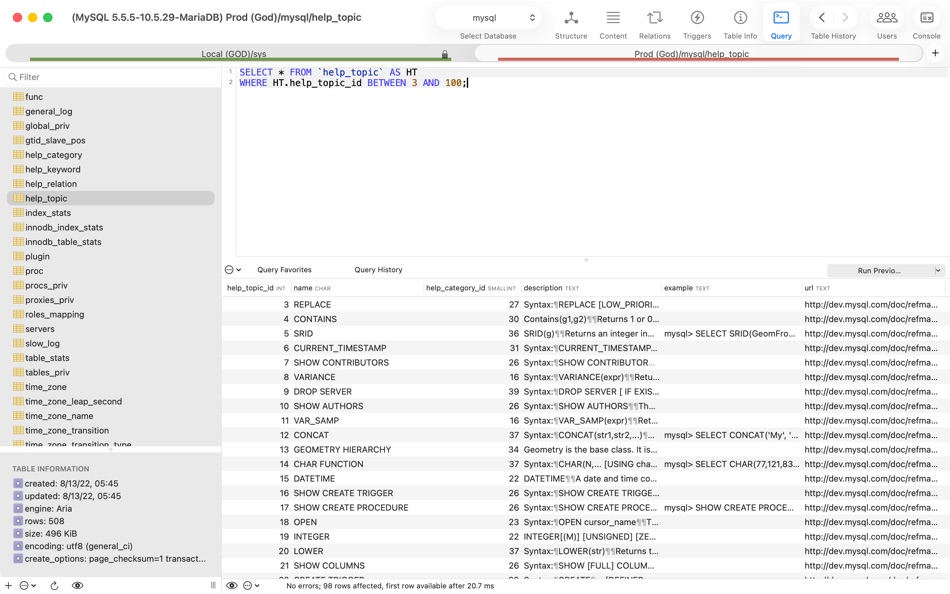
Task: Click the example column header
Action: point(731,288)
